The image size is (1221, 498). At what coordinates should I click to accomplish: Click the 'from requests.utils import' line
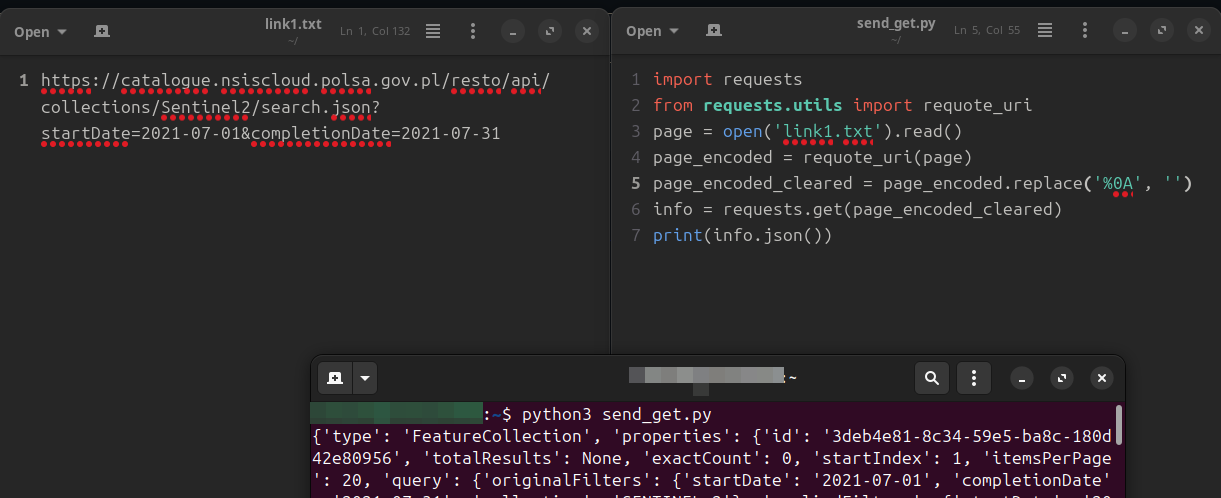[842, 105]
